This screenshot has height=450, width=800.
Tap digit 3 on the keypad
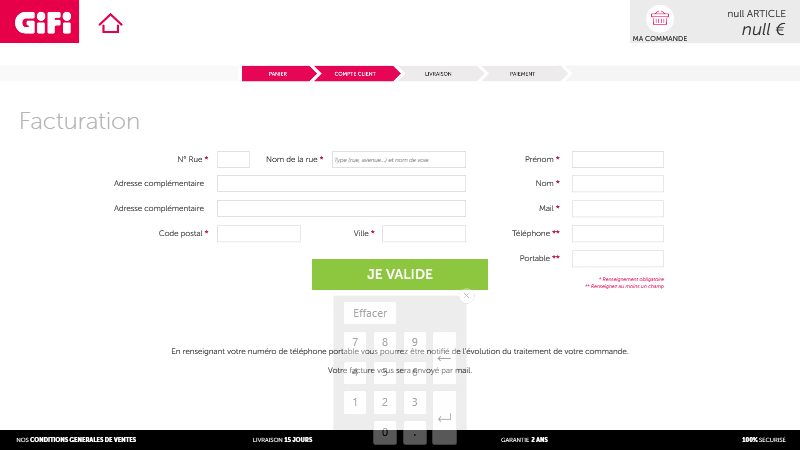[x=414, y=402]
